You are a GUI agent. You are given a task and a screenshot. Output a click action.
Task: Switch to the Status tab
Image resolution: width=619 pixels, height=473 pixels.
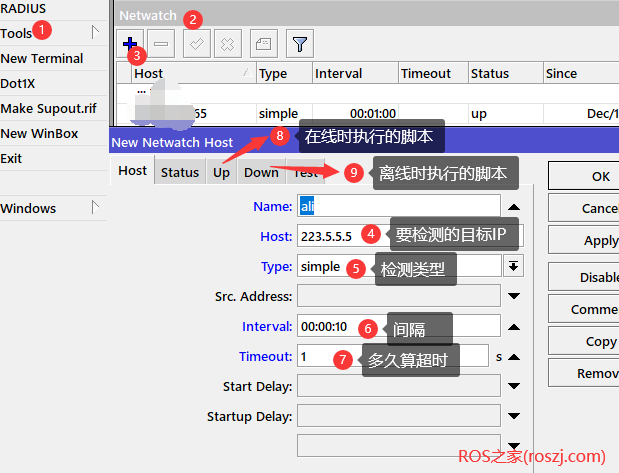tap(180, 172)
